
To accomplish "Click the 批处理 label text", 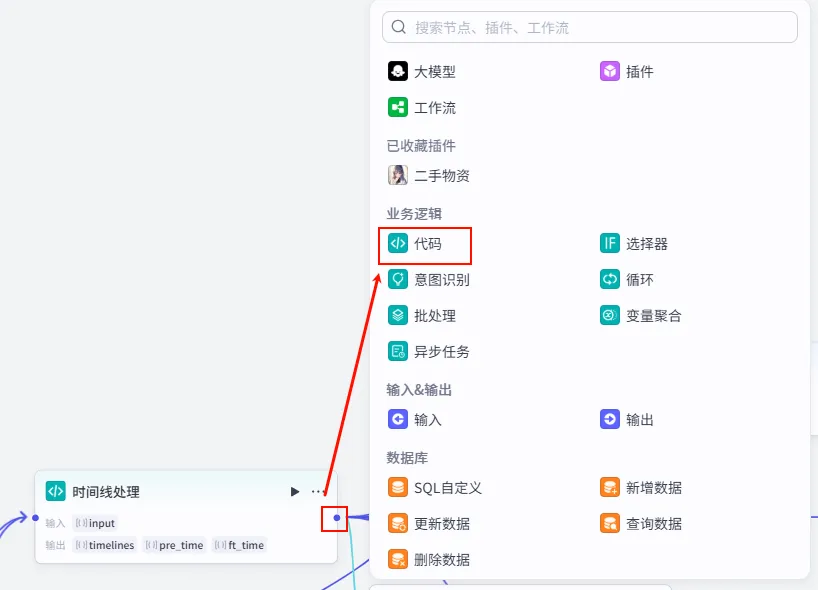I will pyautogui.click(x=435, y=316).
